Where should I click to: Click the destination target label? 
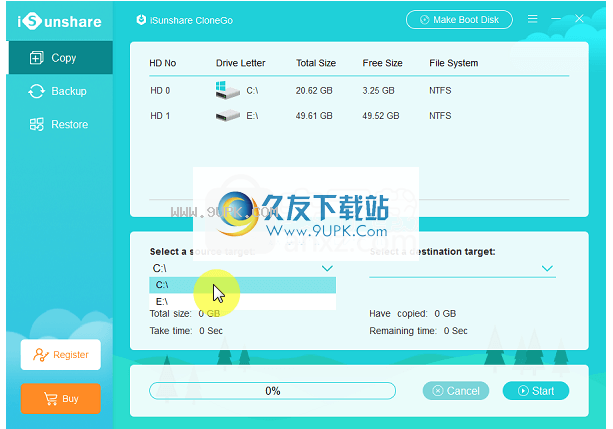pyautogui.click(x=432, y=251)
